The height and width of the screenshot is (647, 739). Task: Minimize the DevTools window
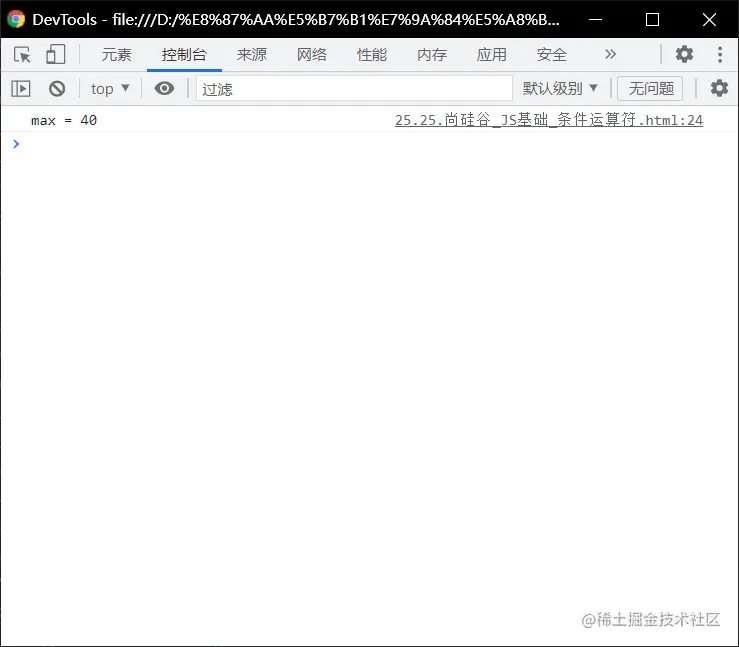pos(595,19)
